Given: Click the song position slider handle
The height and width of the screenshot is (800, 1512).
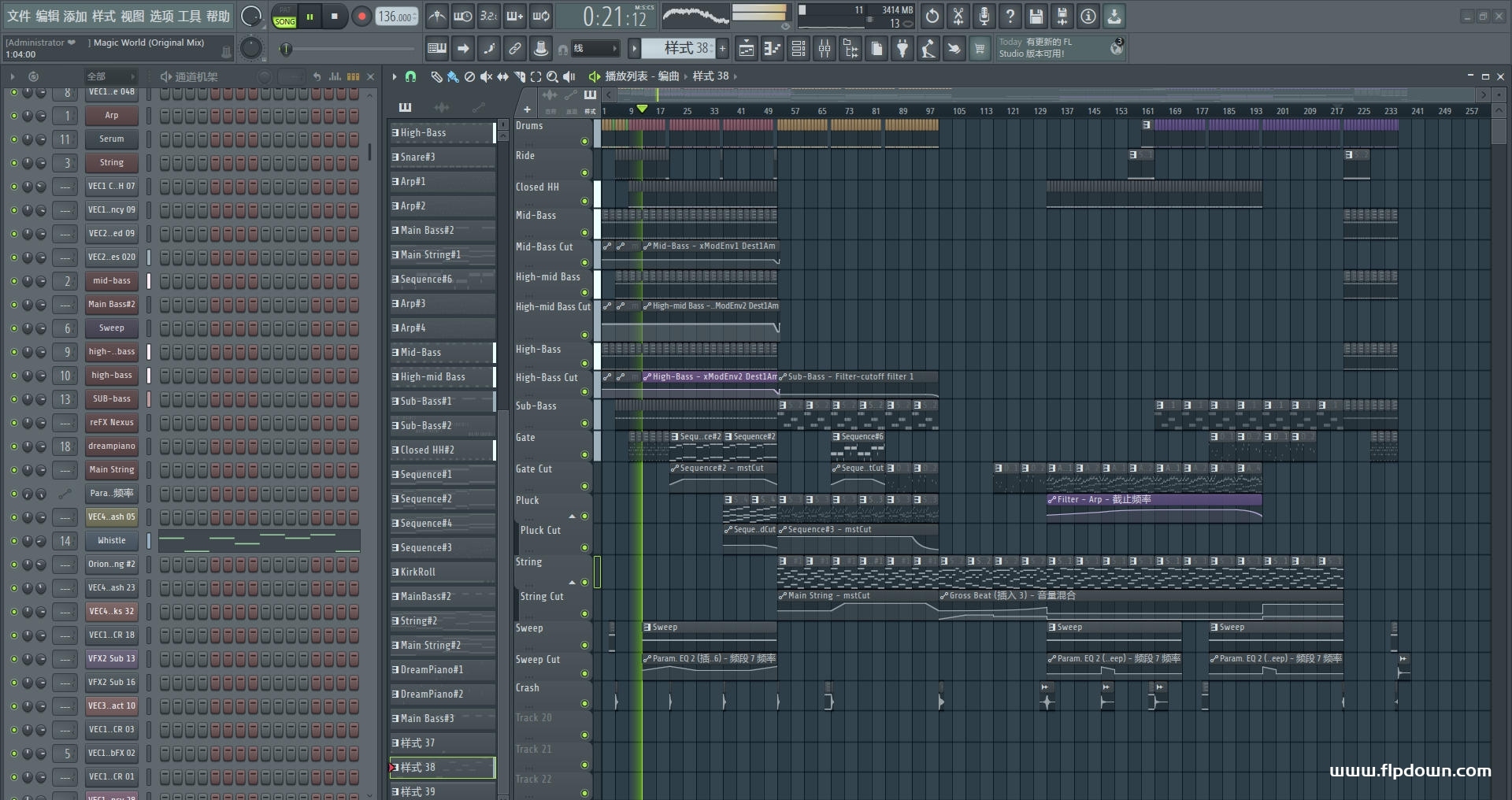Looking at the screenshot, I should click(x=287, y=50).
